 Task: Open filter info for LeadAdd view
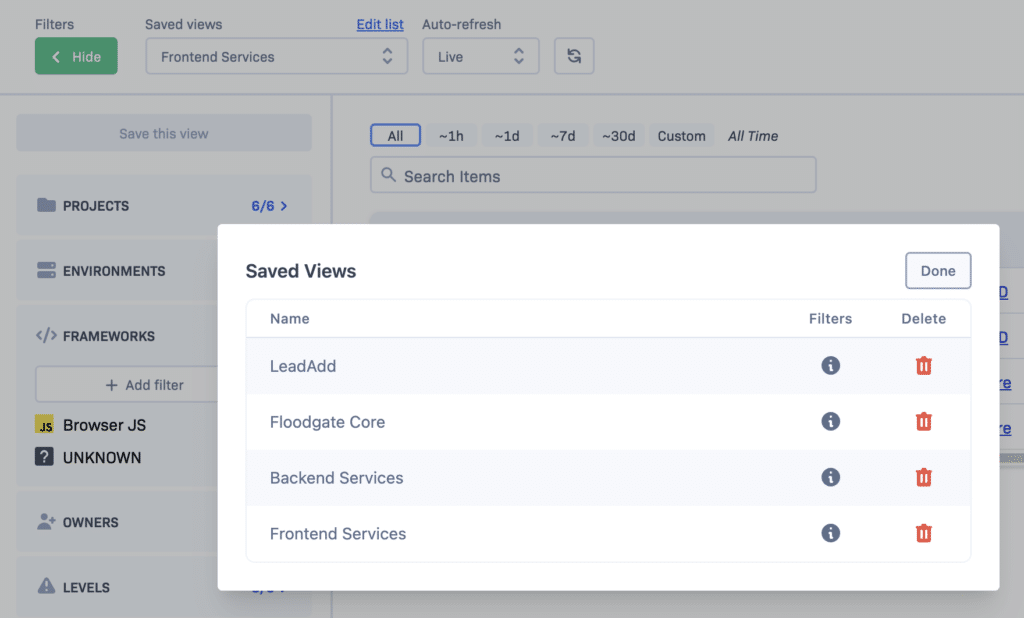[830, 366]
